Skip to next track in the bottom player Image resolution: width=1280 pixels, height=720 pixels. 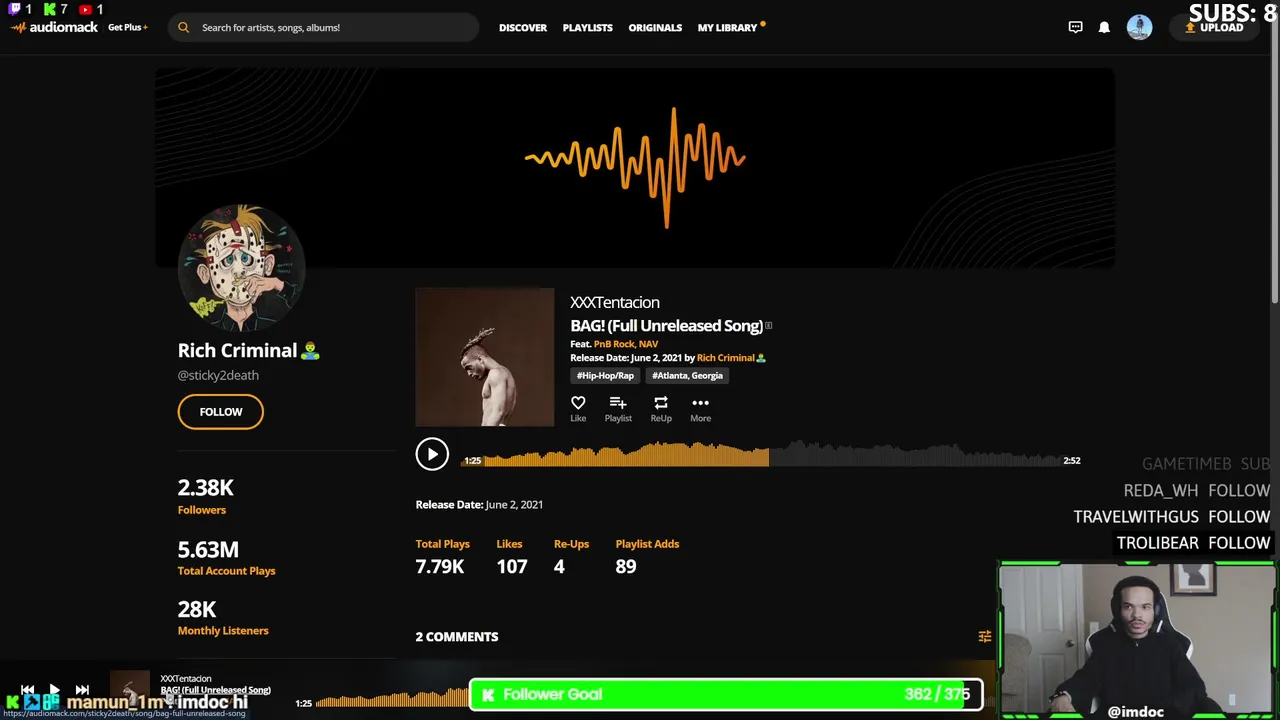click(x=82, y=690)
